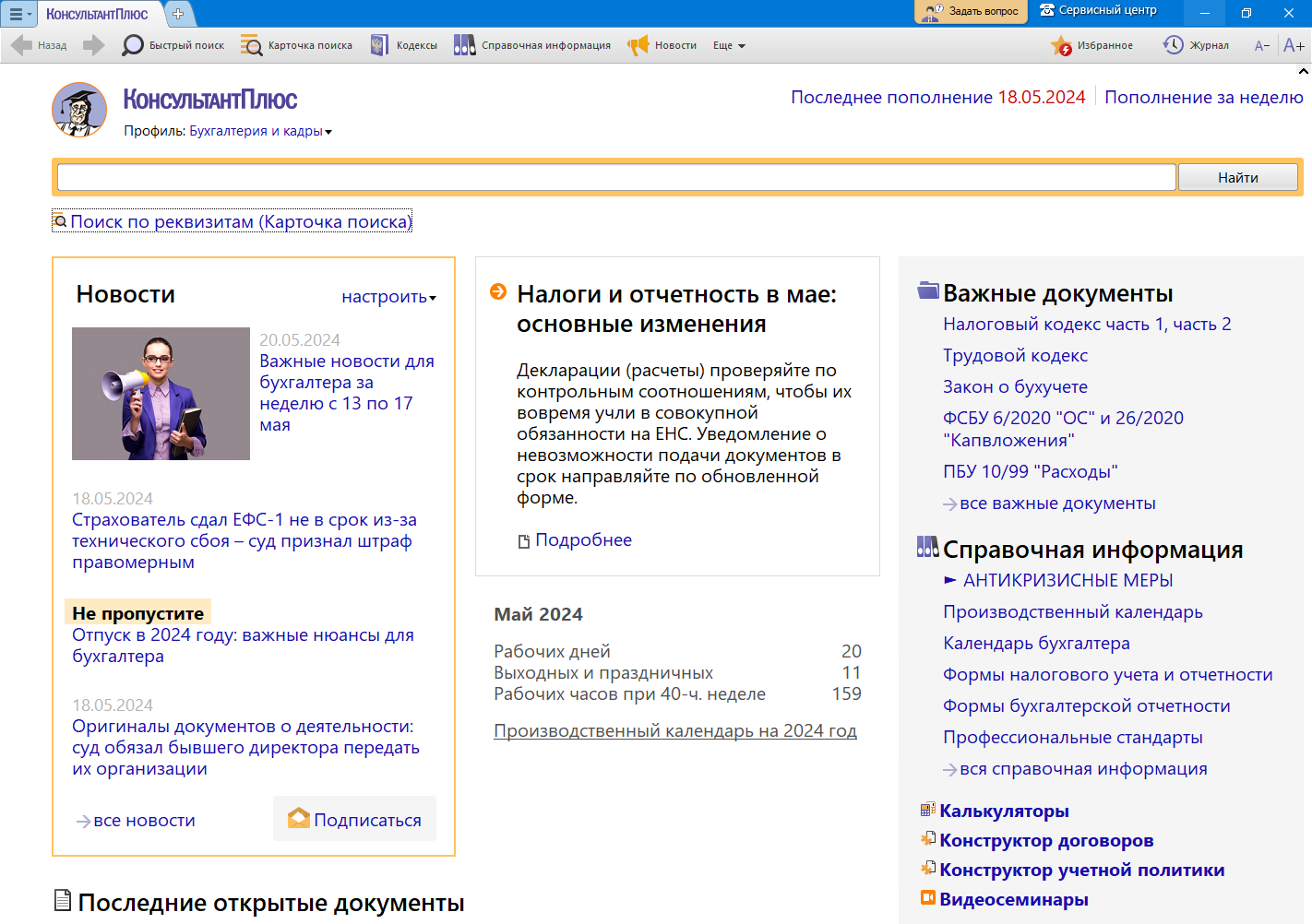Open ФСБУ 6/2020 "ОС" link
The width and height of the screenshot is (1312, 924).
tap(1063, 429)
